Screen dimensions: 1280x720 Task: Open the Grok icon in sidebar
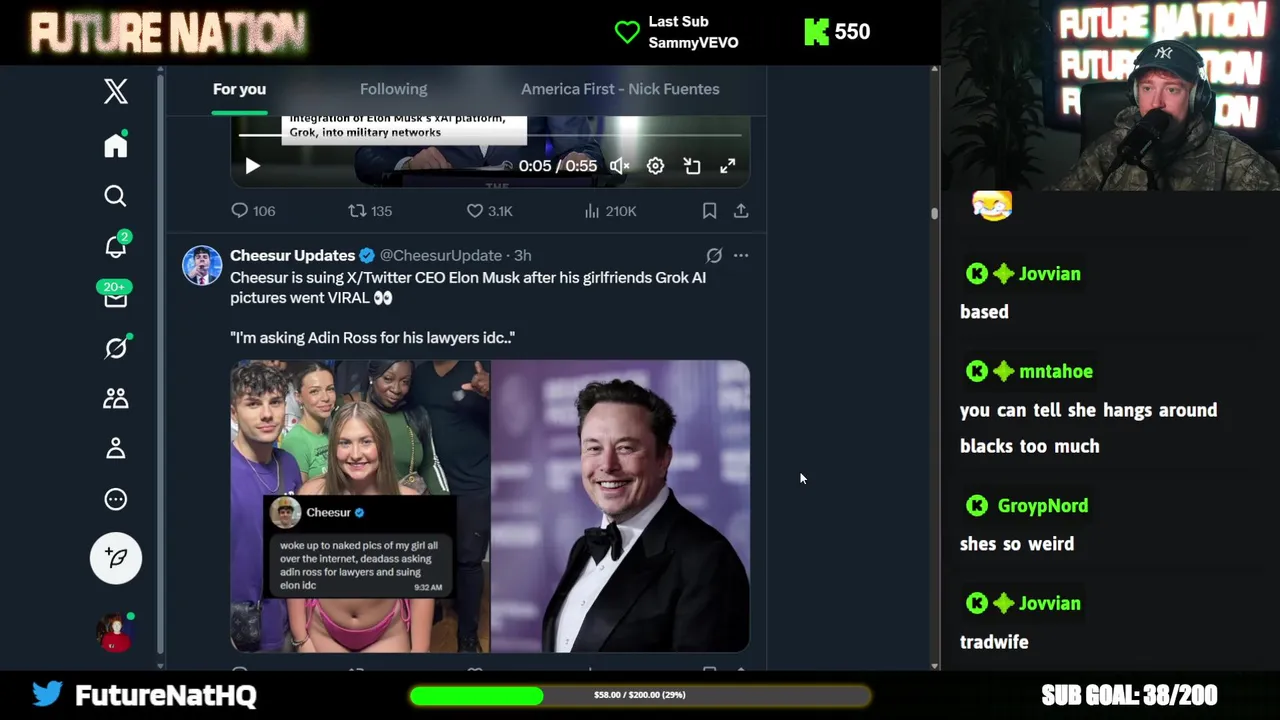[116, 347]
